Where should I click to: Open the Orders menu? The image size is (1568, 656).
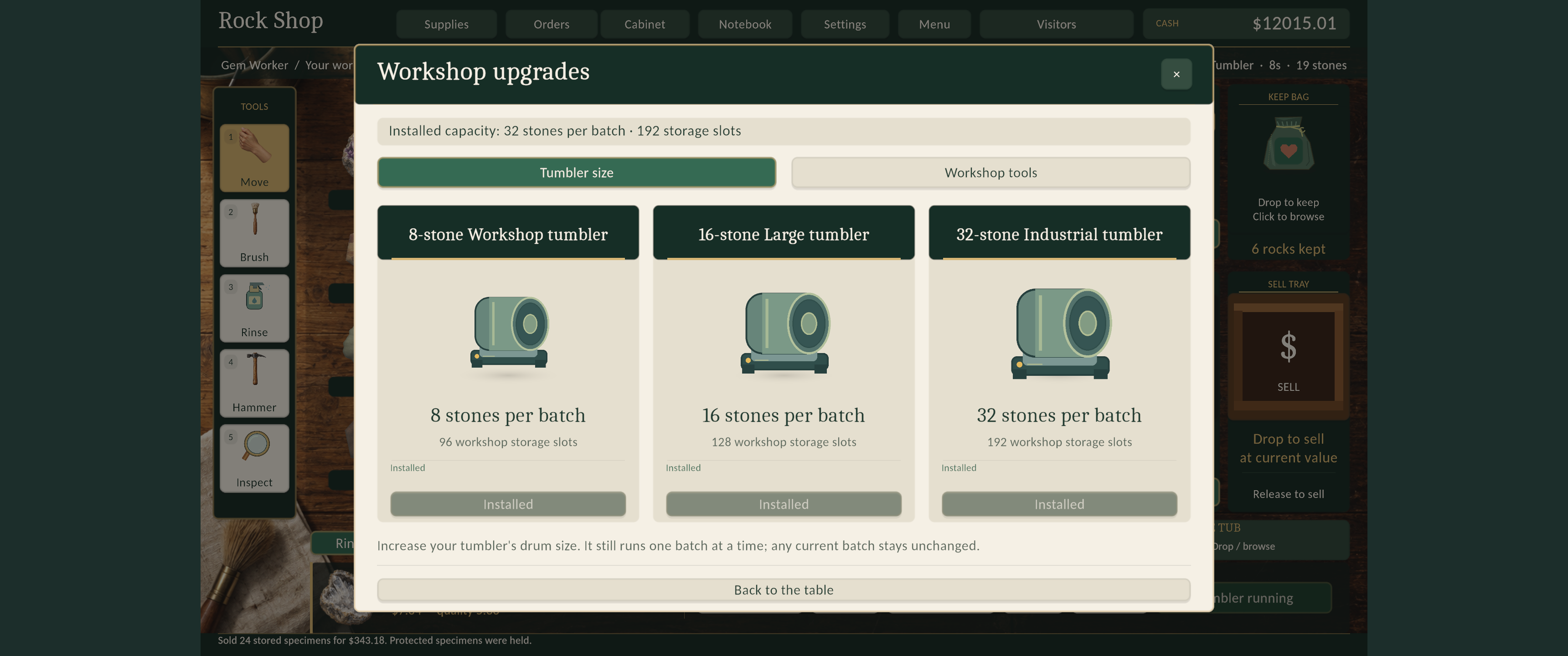pos(552,24)
